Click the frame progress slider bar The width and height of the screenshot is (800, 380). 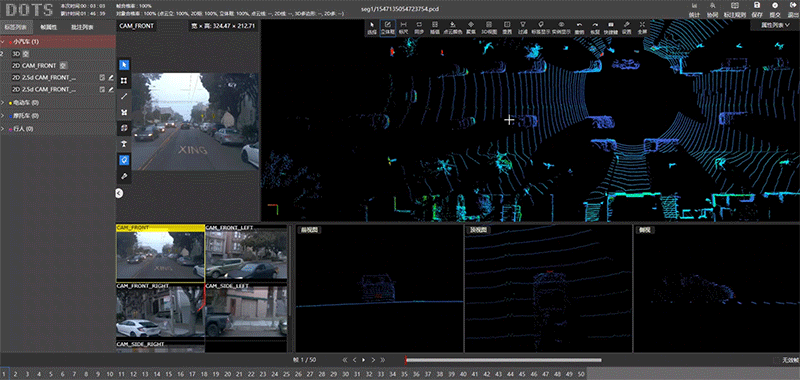[503, 360]
